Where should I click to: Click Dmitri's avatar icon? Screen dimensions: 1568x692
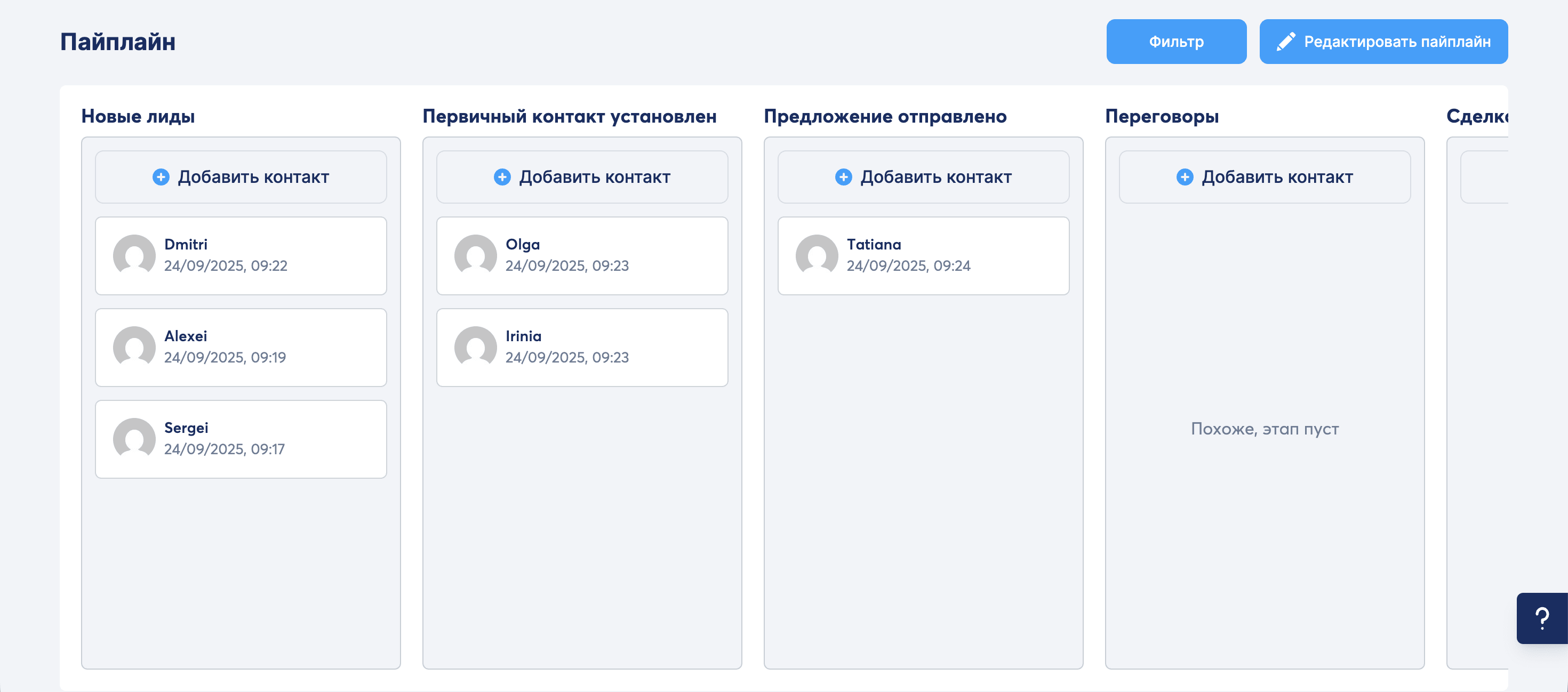point(134,255)
